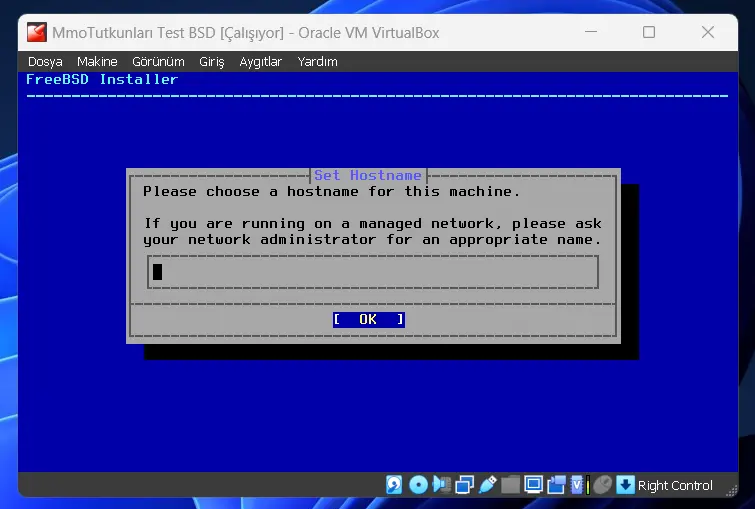Open the Dosya menu
This screenshot has height=509, width=755.
click(45, 62)
